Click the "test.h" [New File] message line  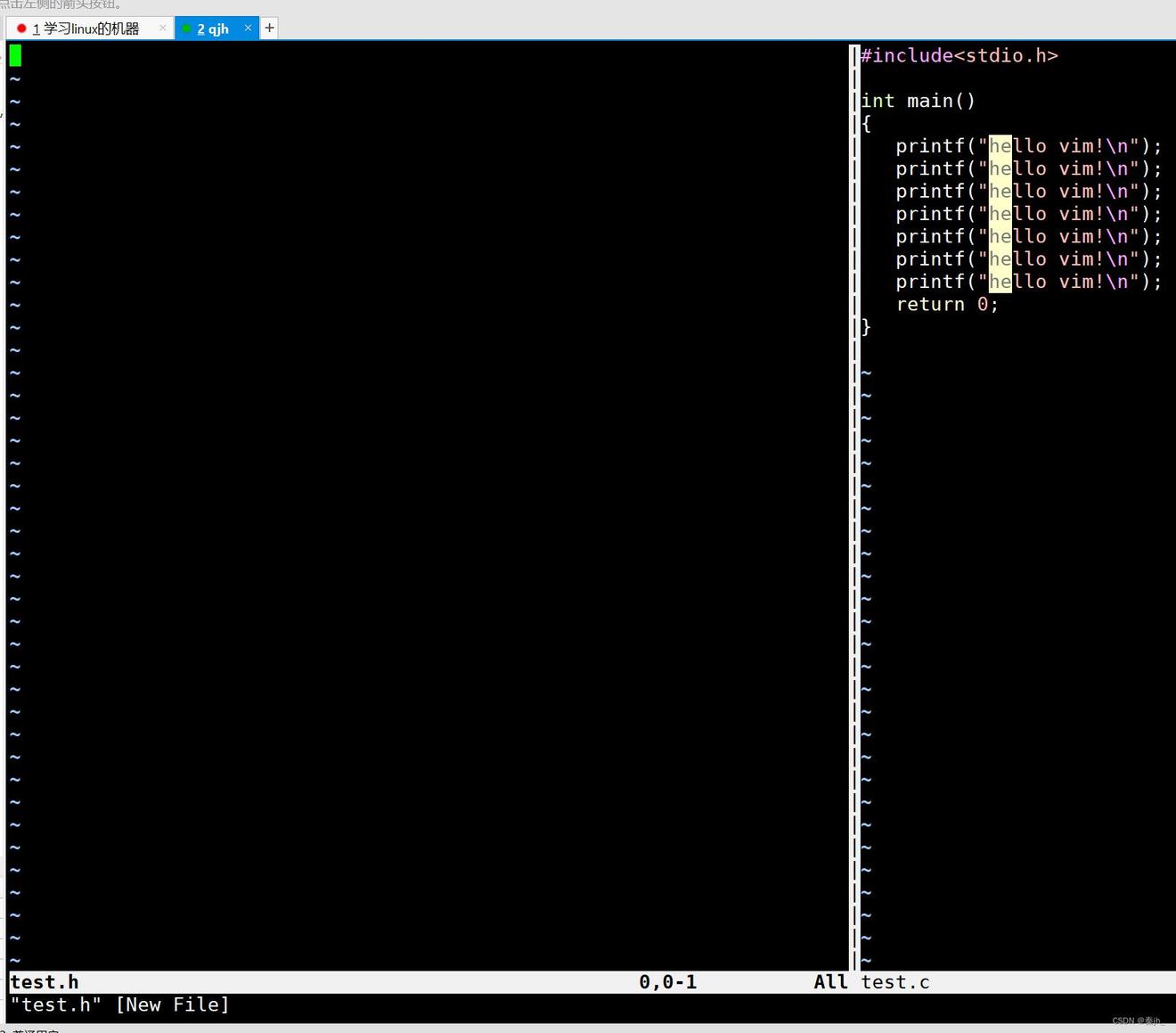120,1005
